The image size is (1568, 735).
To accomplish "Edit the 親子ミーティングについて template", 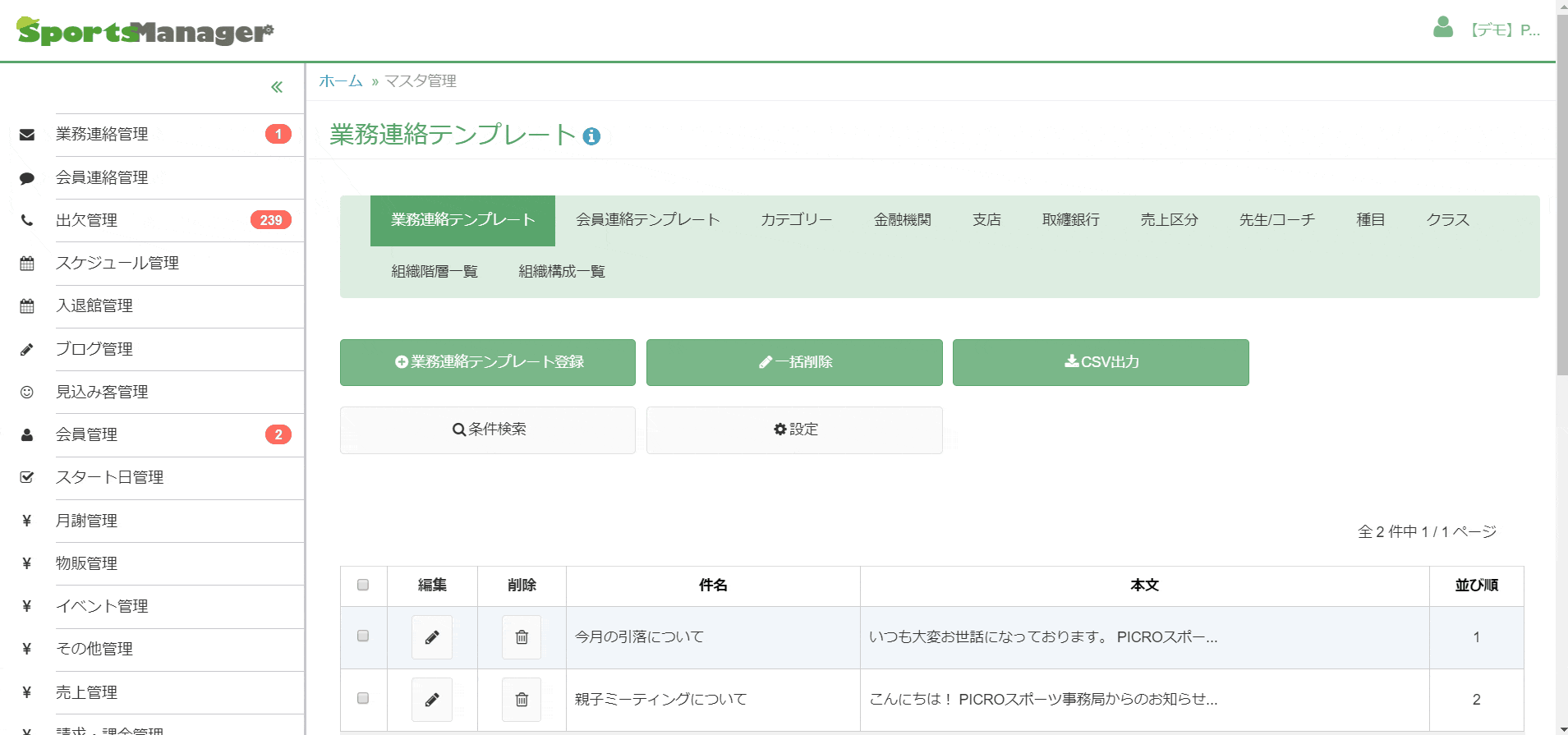I will [x=432, y=700].
